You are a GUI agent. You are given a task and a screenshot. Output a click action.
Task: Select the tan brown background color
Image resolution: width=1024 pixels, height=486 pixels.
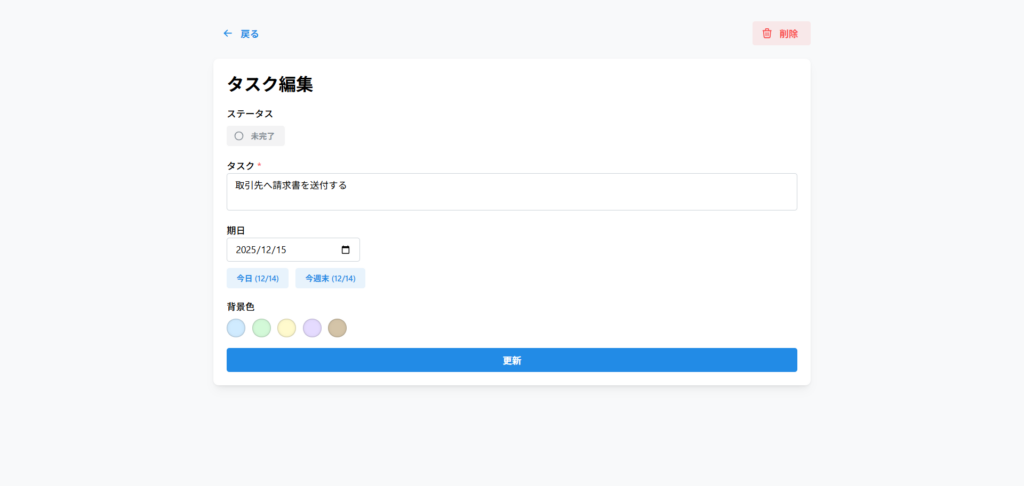click(x=337, y=328)
